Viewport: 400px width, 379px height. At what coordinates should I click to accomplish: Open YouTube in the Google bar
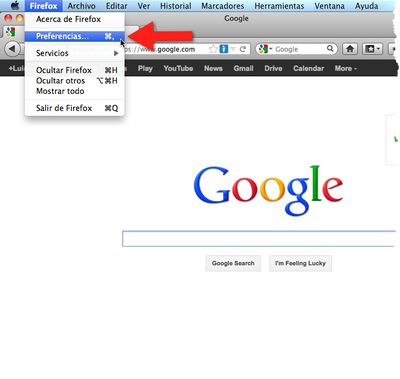(178, 68)
